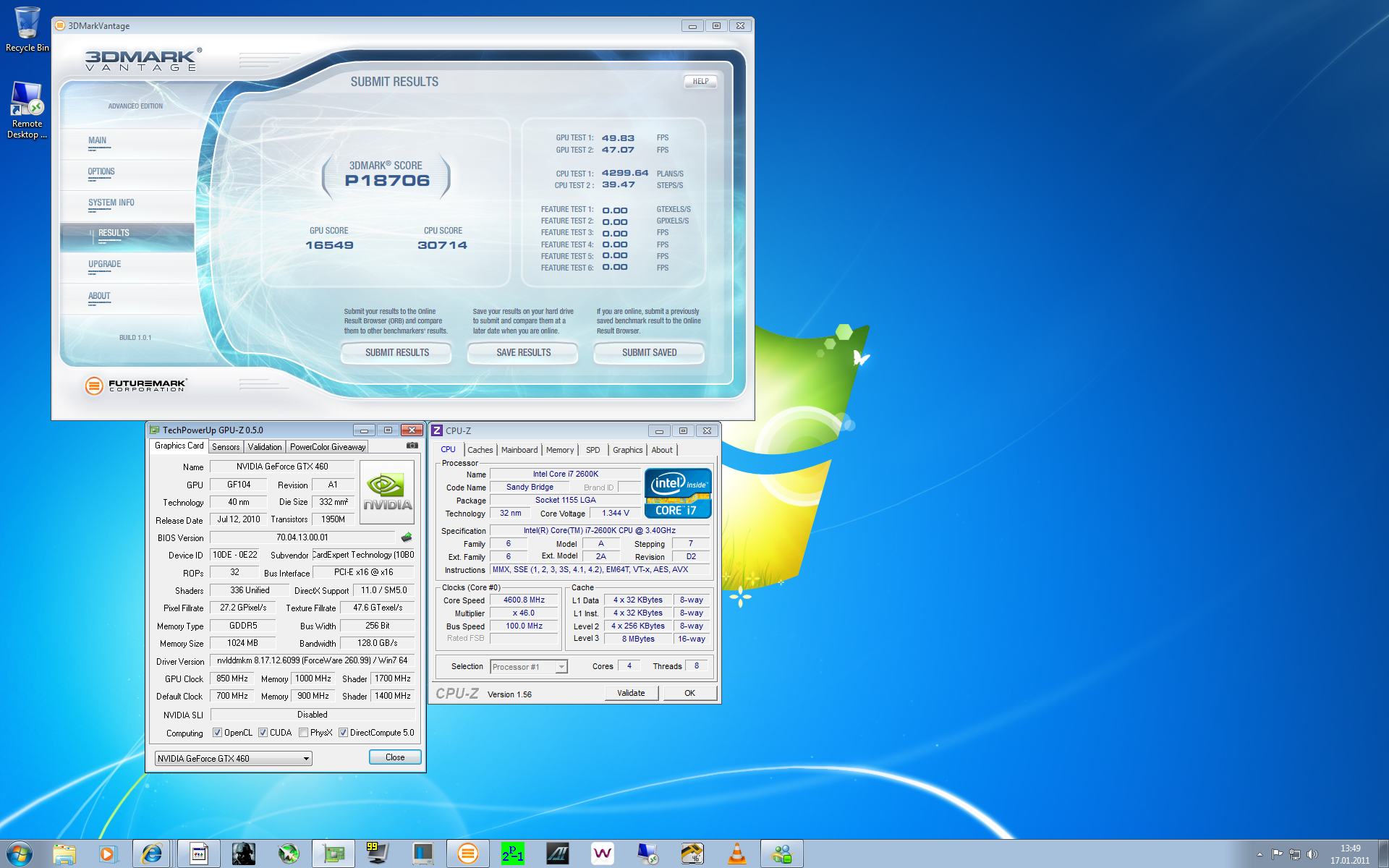The height and width of the screenshot is (868, 1389).
Task: Click the 3DMark orange circle taskbar icon
Action: click(x=467, y=854)
